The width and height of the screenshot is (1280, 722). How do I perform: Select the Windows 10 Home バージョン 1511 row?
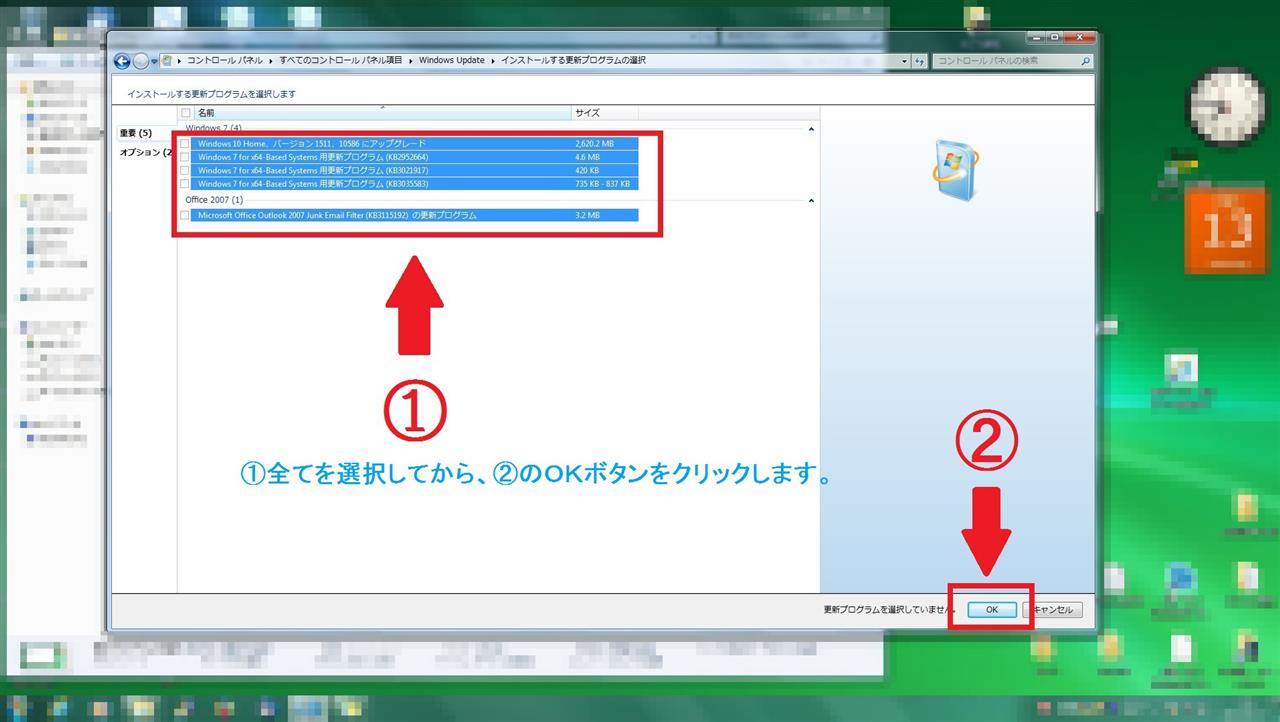(x=415, y=144)
